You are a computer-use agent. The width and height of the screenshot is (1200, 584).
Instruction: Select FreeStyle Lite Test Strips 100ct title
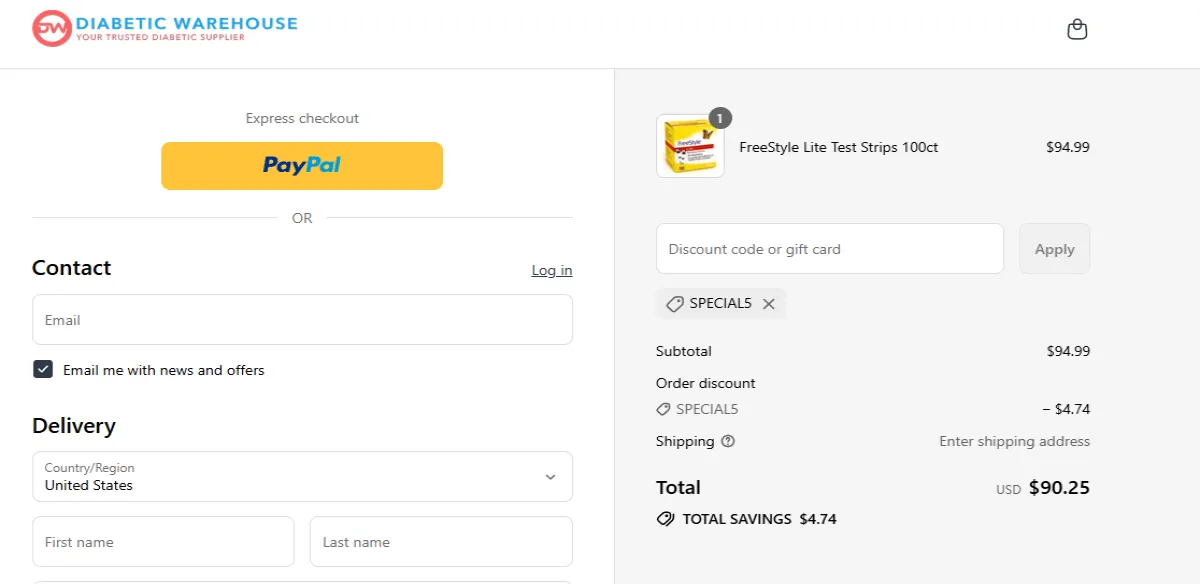(x=837, y=147)
